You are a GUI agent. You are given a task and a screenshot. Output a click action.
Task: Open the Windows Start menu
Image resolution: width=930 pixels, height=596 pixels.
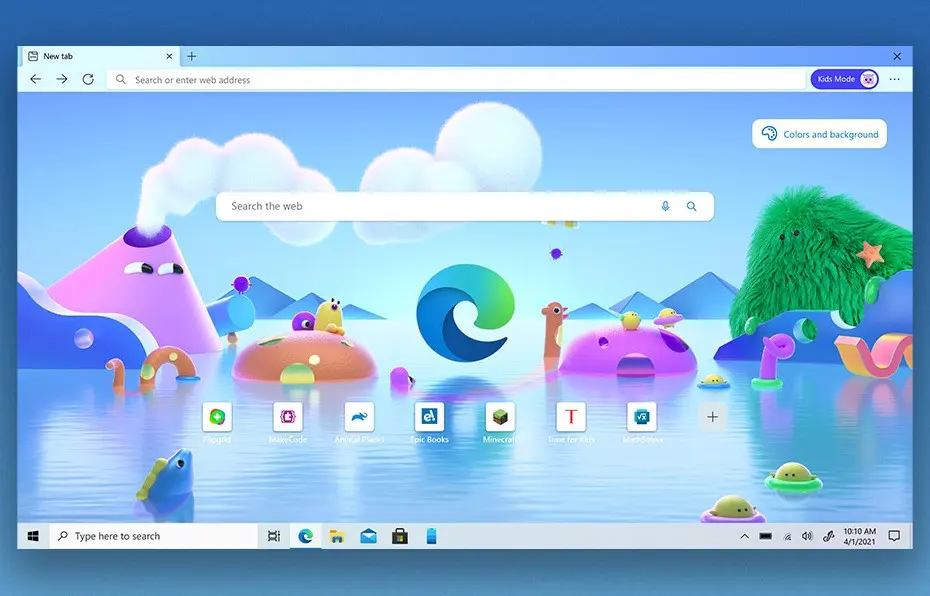pyautogui.click(x=33, y=536)
